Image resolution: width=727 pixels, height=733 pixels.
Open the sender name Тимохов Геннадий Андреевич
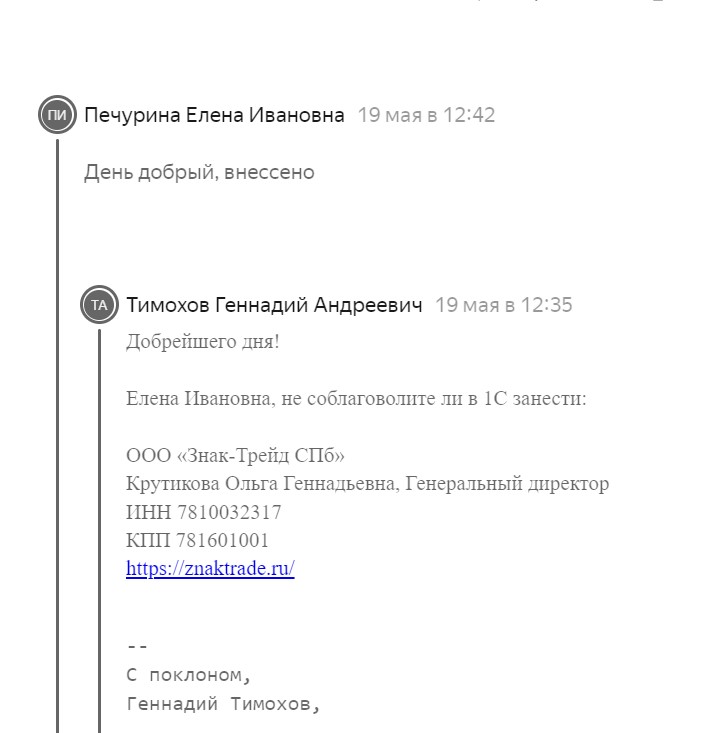click(274, 305)
